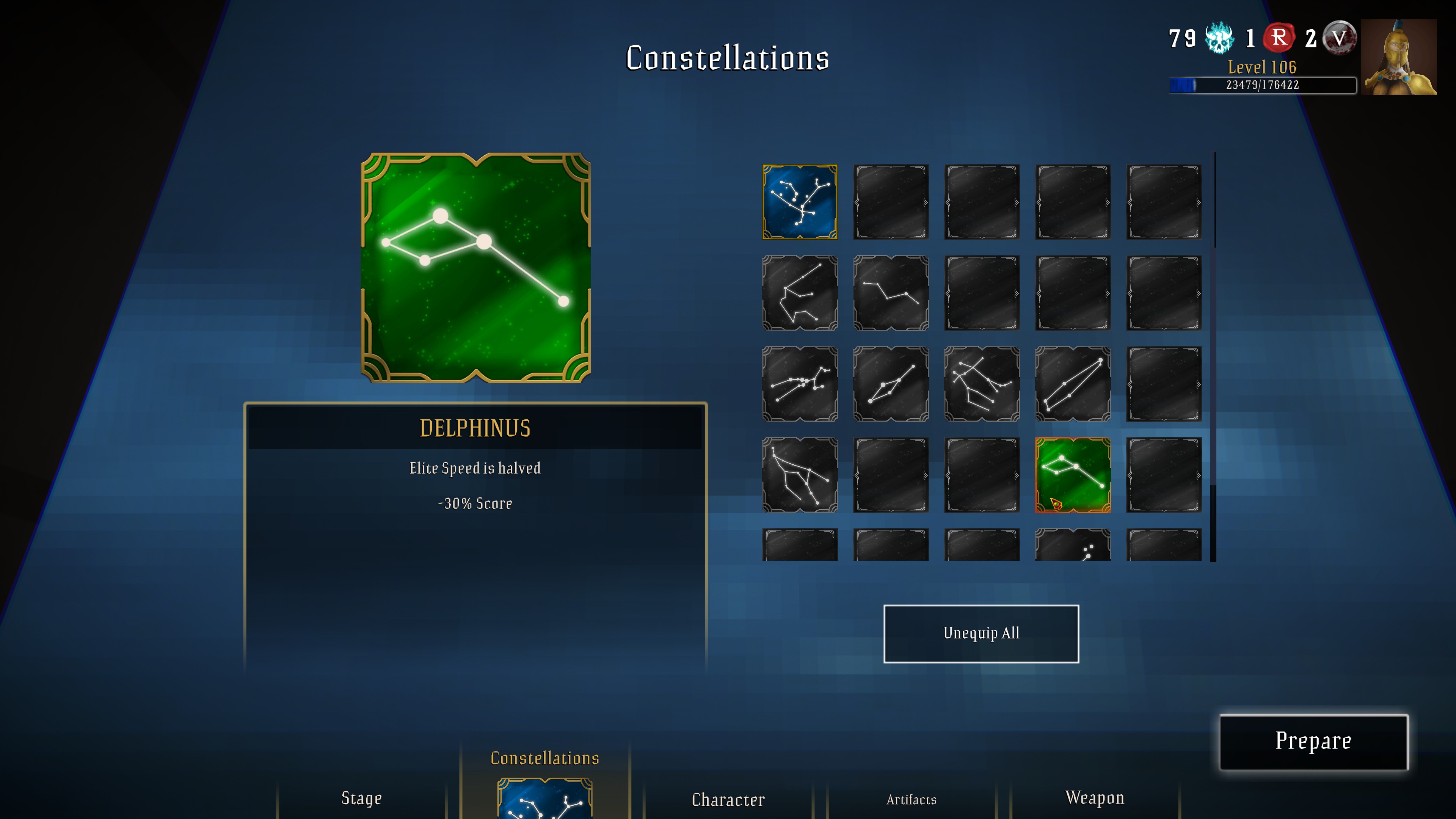Click the constellation grid scrollbar
1456x819 pixels.
1213,357
